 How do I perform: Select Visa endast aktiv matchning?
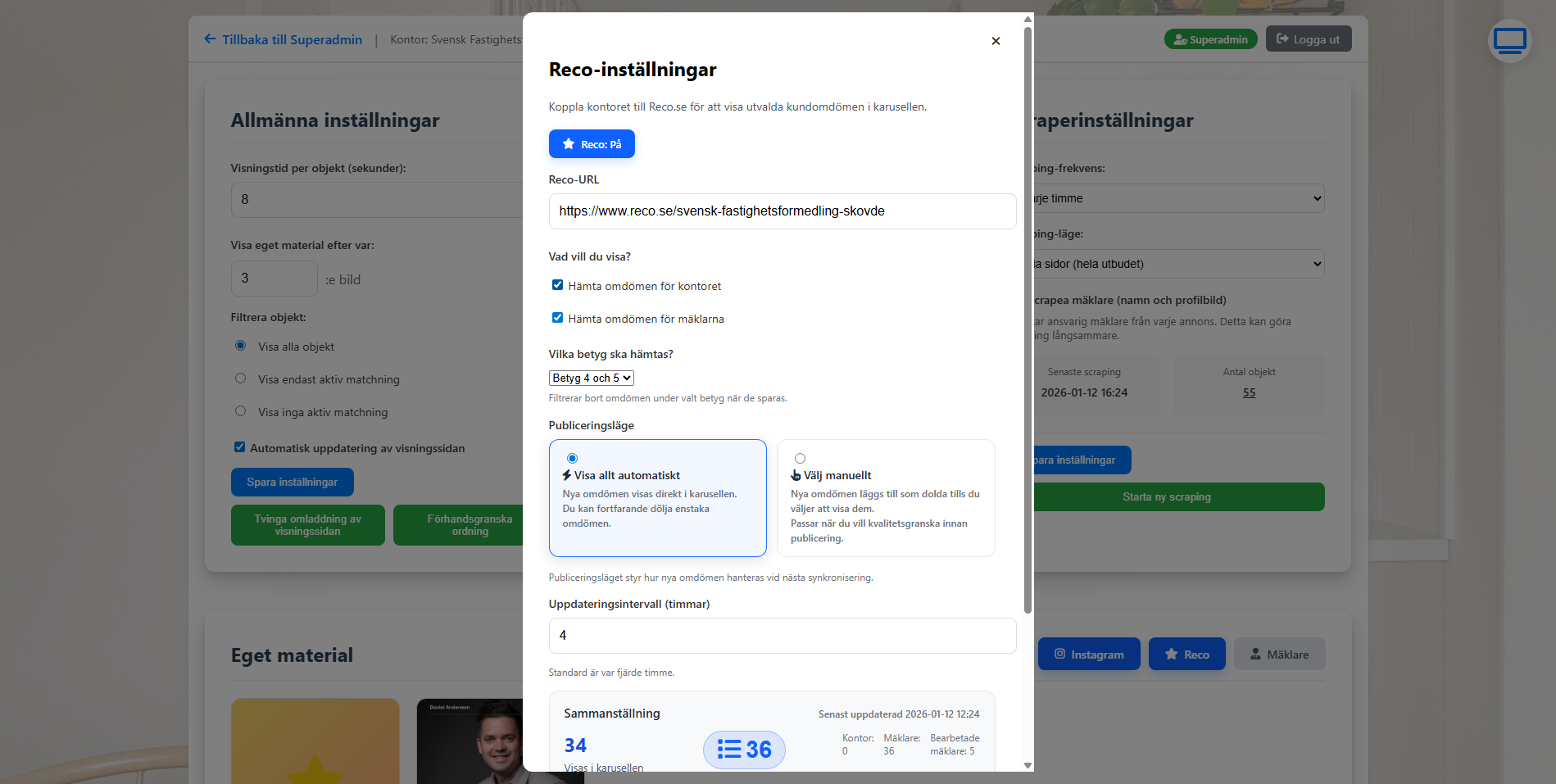point(240,378)
